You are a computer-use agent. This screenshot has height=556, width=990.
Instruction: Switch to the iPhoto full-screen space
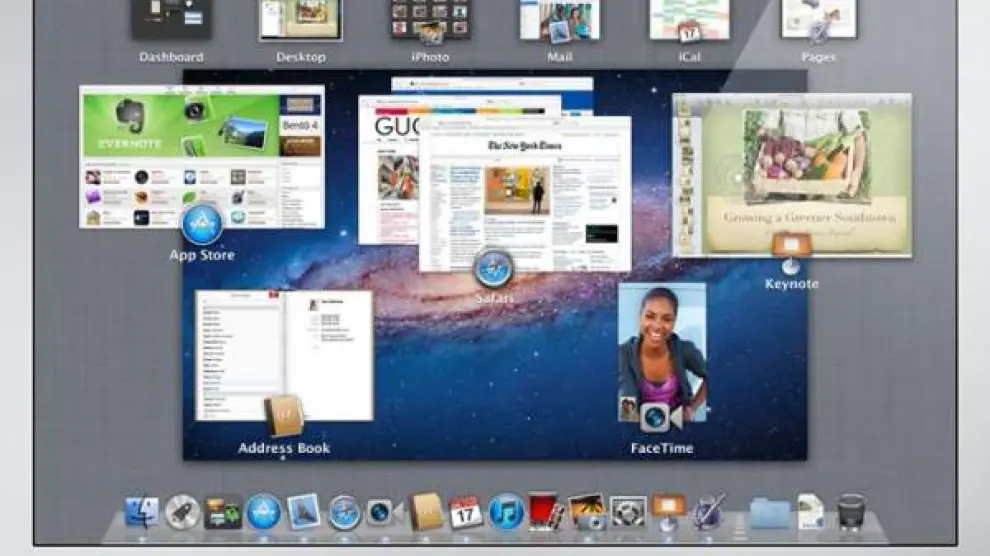coord(431,20)
